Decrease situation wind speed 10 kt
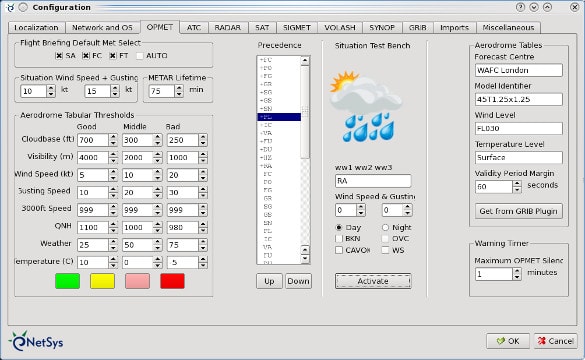This screenshot has width=585, height=360. tap(51, 94)
